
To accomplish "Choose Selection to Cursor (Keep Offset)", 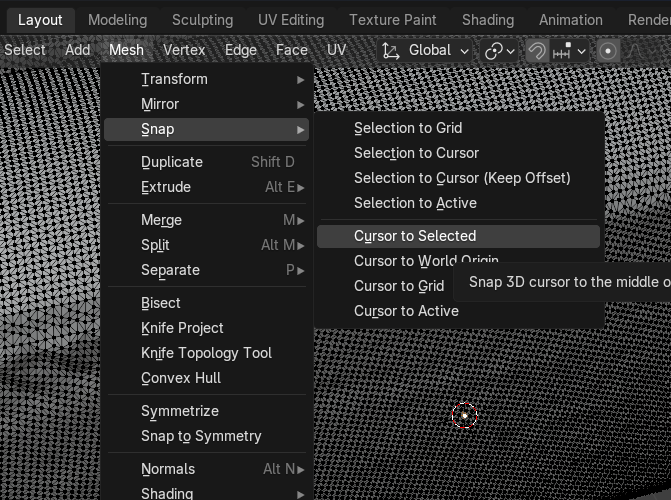I will point(458,178).
